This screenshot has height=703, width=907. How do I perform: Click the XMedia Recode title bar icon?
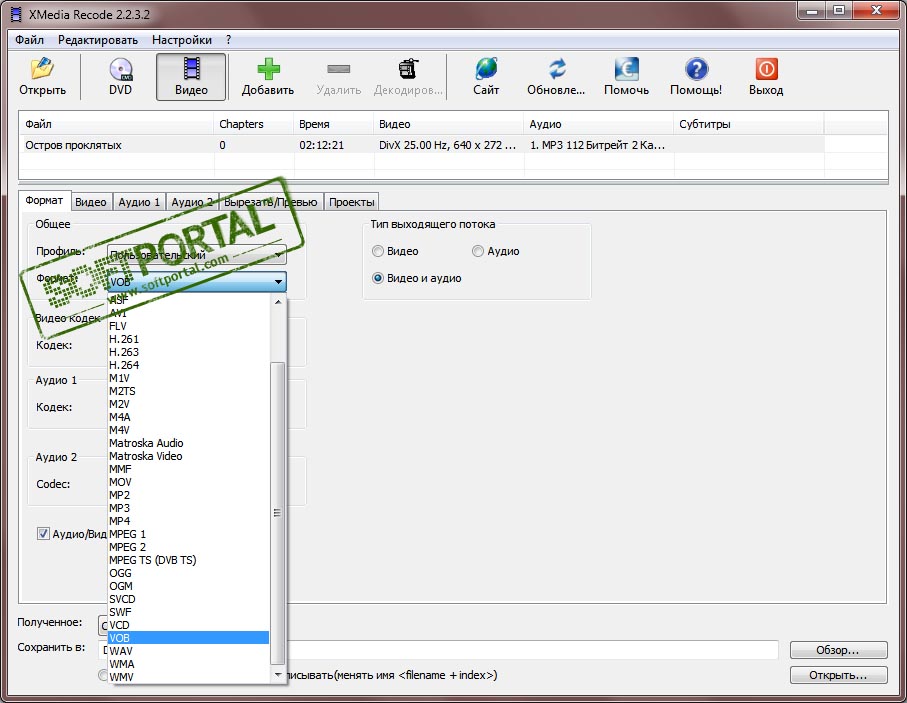17,14
